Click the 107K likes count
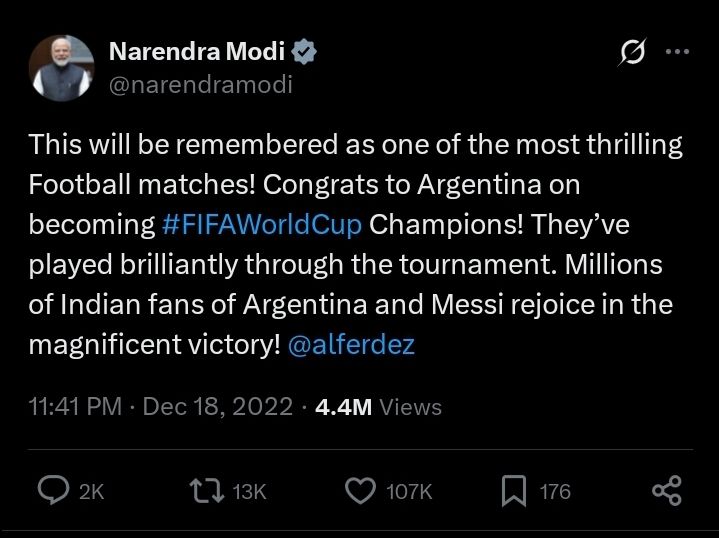The width and height of the screenshot is (719, 538). 408,491
